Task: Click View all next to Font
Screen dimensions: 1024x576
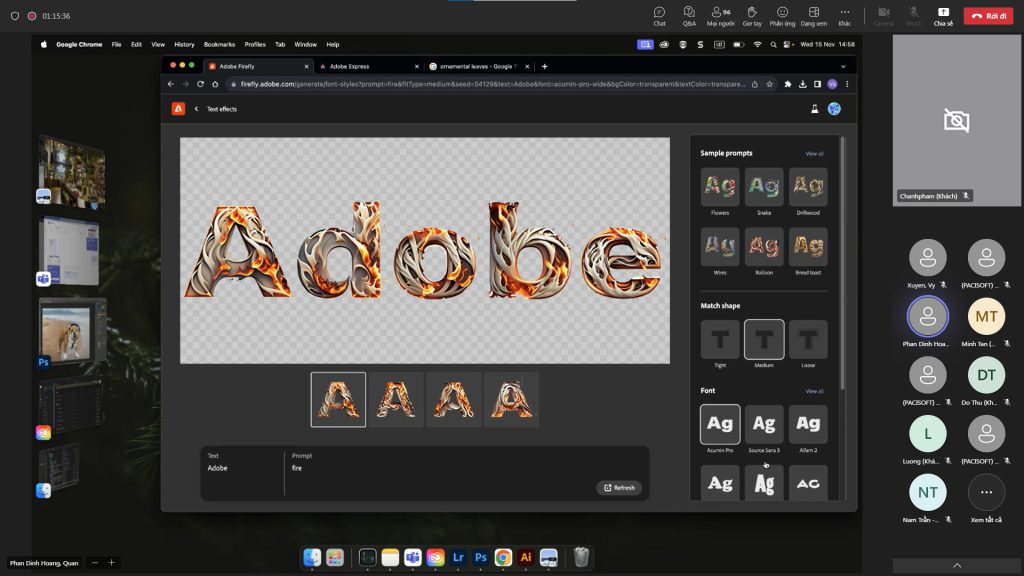Action: click(814, 391)
